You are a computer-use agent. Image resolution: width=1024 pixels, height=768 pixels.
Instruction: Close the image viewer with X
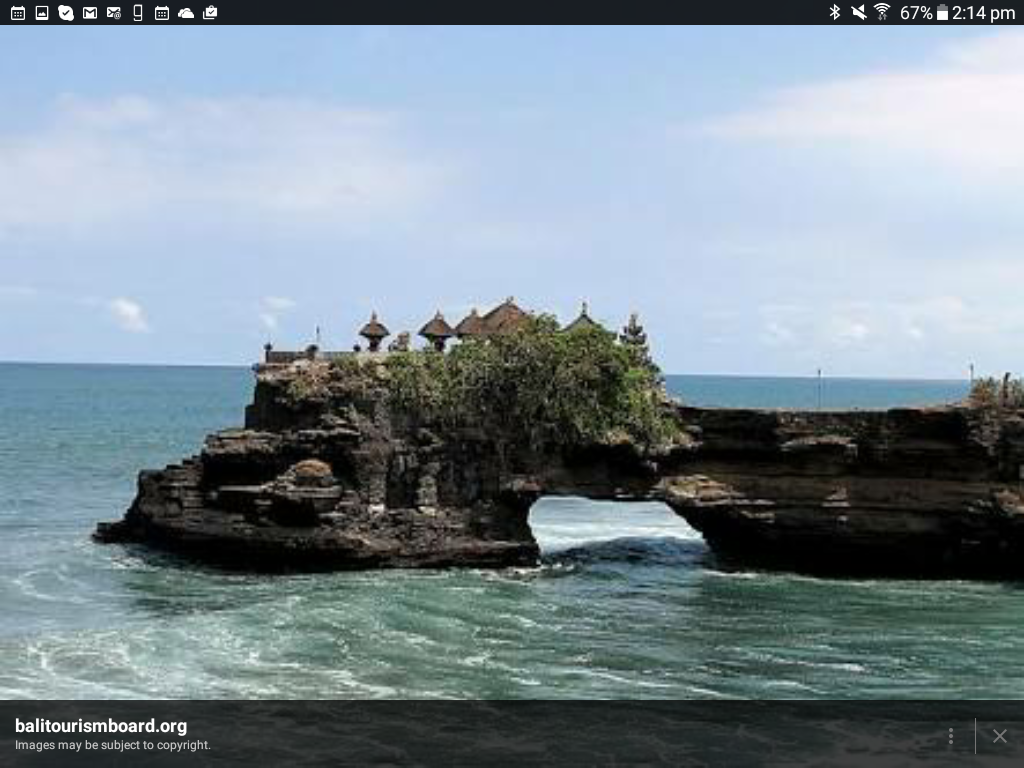(999, 736)
